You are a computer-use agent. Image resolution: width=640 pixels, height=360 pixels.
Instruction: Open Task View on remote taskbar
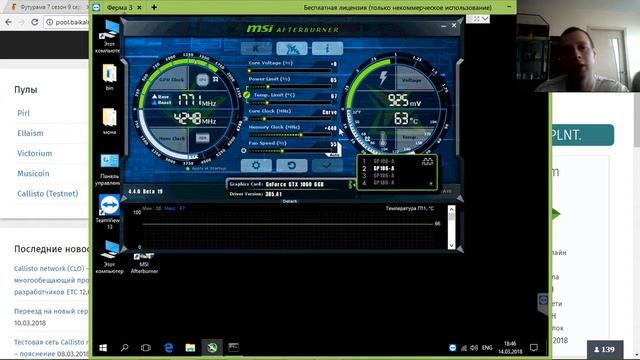coord(146,348)
